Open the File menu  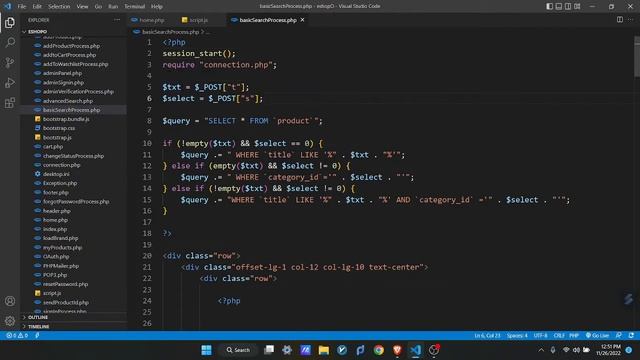[x=22, y=7]
